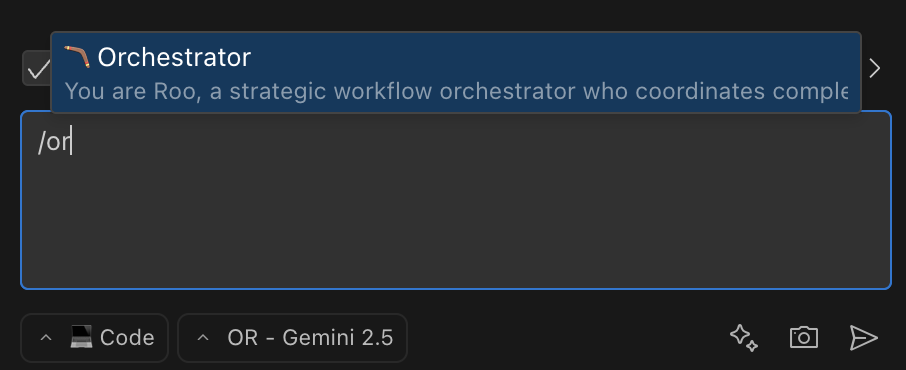Click the up caret beside OR - Gemini 2.5
The image size is (906, 370).
[x=203, y=338]
